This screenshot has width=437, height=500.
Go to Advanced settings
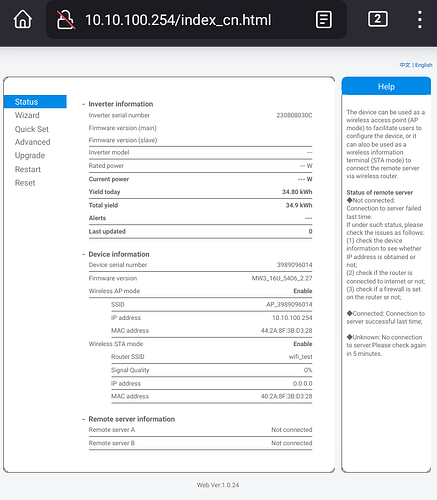(32, 142)
